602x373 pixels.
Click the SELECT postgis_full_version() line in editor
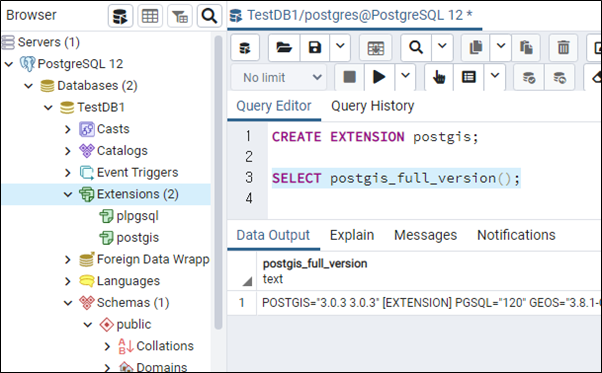click(x=396, y=178)
